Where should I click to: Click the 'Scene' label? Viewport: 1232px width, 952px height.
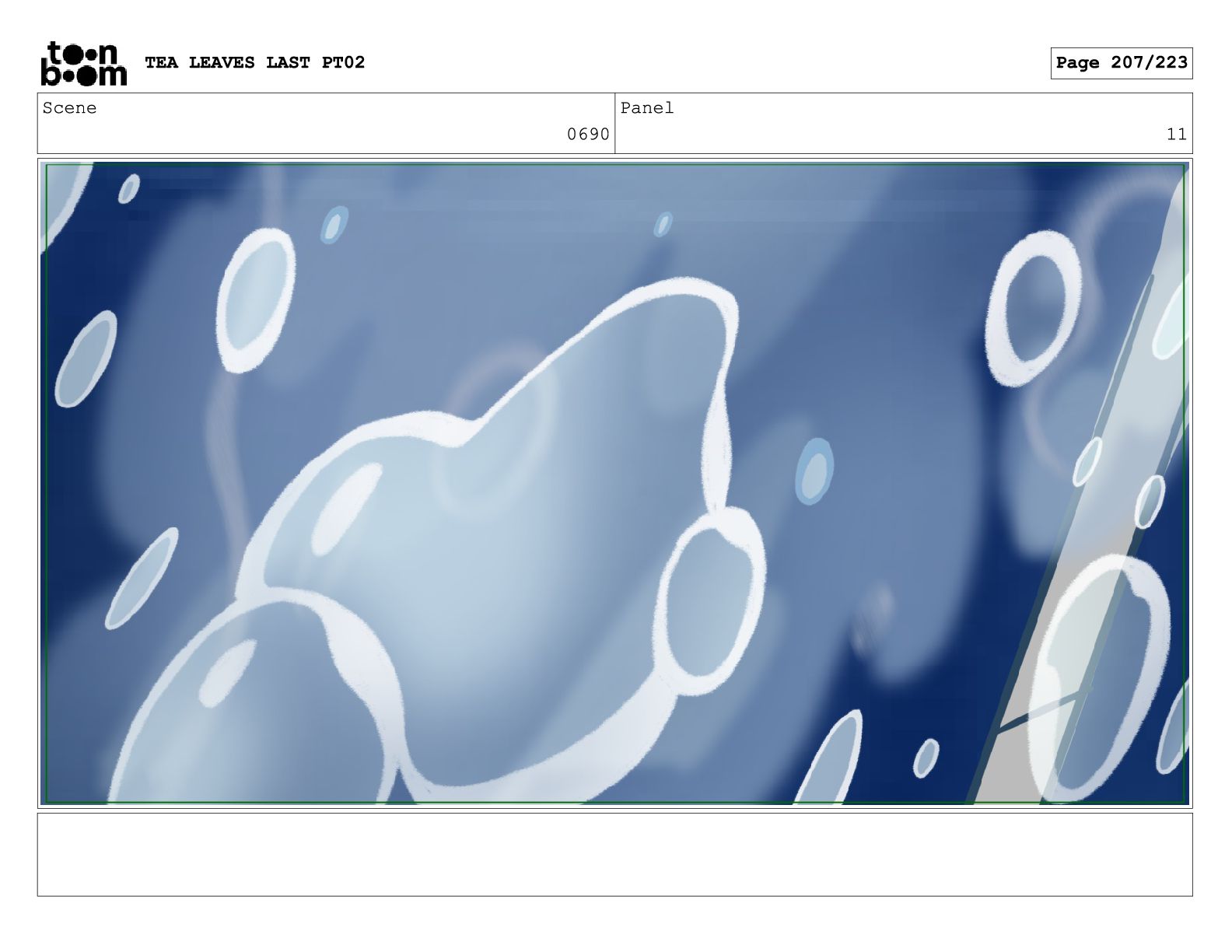point(70,108)
